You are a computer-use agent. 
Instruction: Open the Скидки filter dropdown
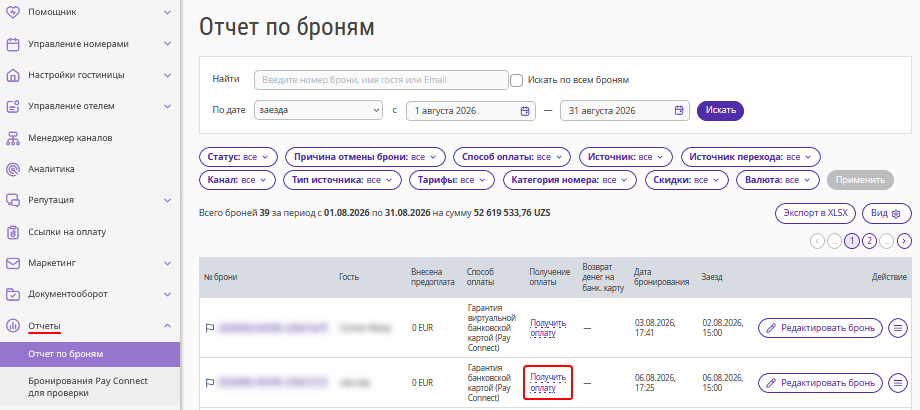click(x=686, y=180)
